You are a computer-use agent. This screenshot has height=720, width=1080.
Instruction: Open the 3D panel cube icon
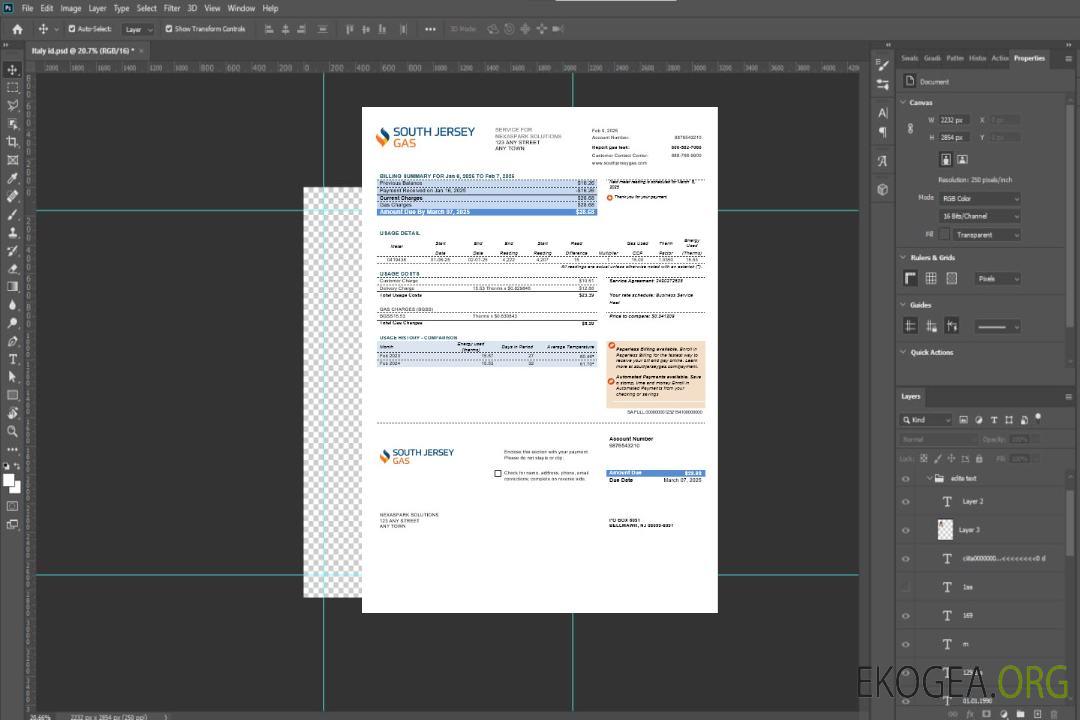coord(882,189)
